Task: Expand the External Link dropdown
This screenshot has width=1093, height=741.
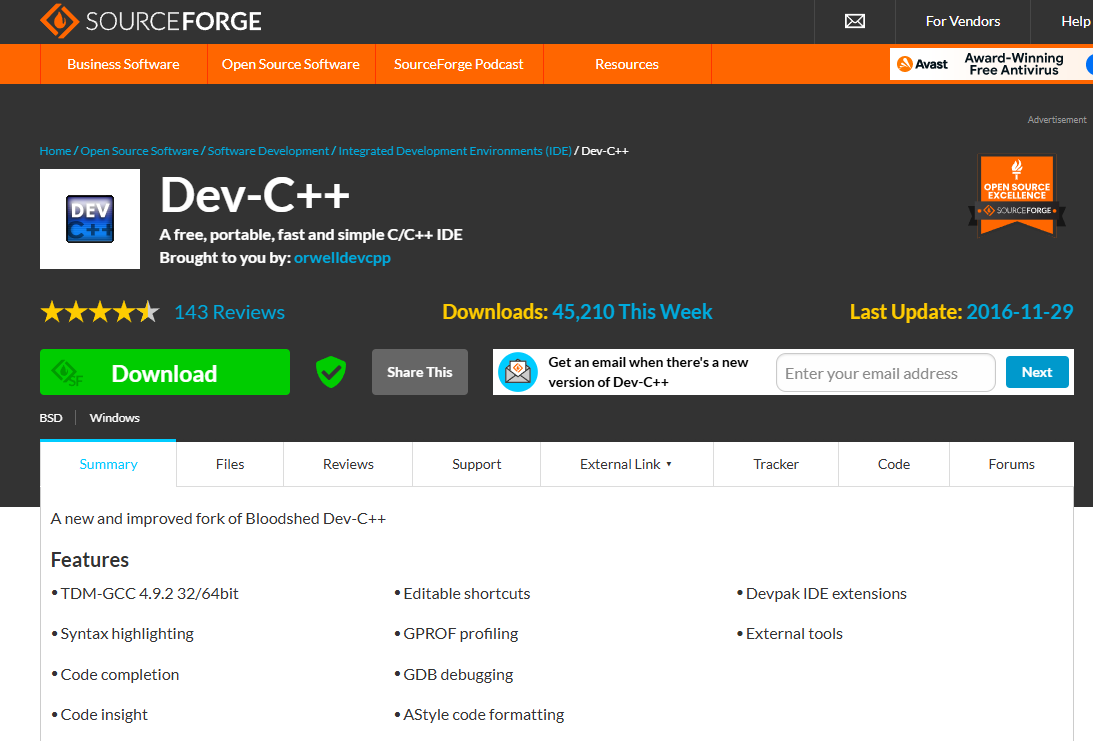Action: pos(627,464)
